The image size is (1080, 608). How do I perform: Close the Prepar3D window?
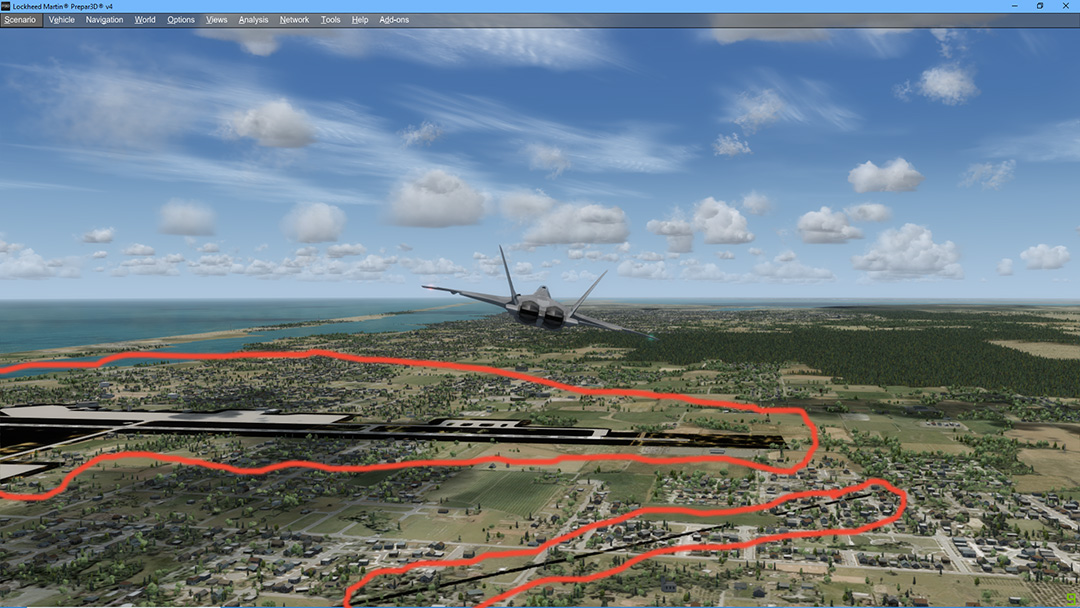(1066, 6)
